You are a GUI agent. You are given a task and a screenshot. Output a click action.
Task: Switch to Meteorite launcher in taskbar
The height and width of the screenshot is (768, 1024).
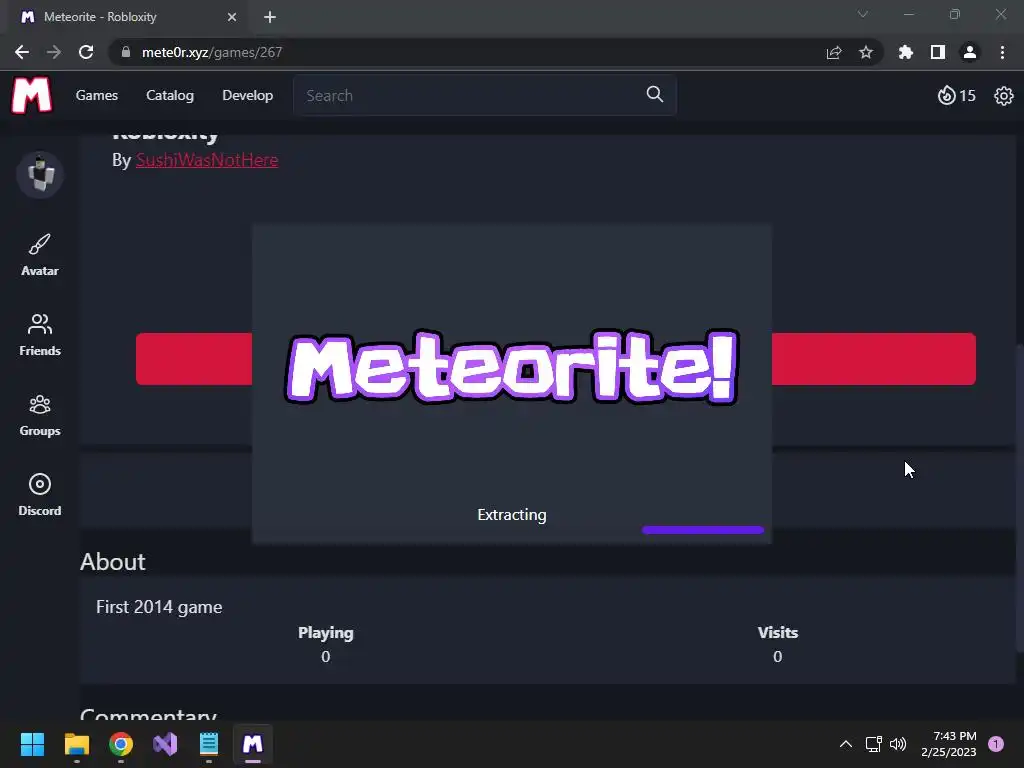253,744
